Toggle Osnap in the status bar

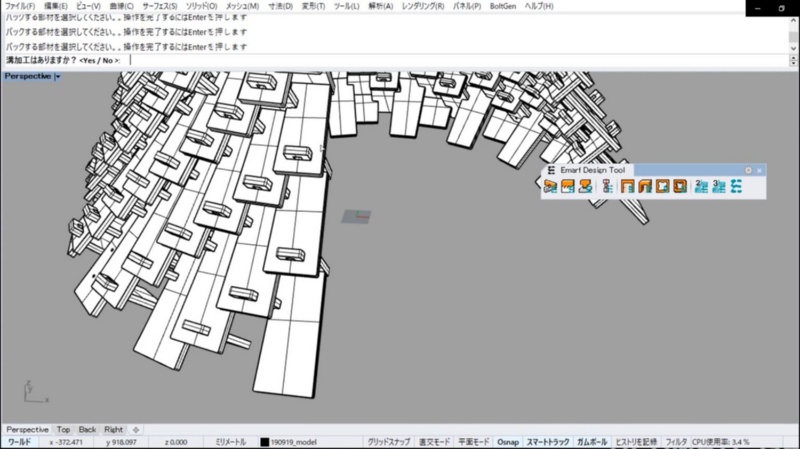[x=508, y=441]
